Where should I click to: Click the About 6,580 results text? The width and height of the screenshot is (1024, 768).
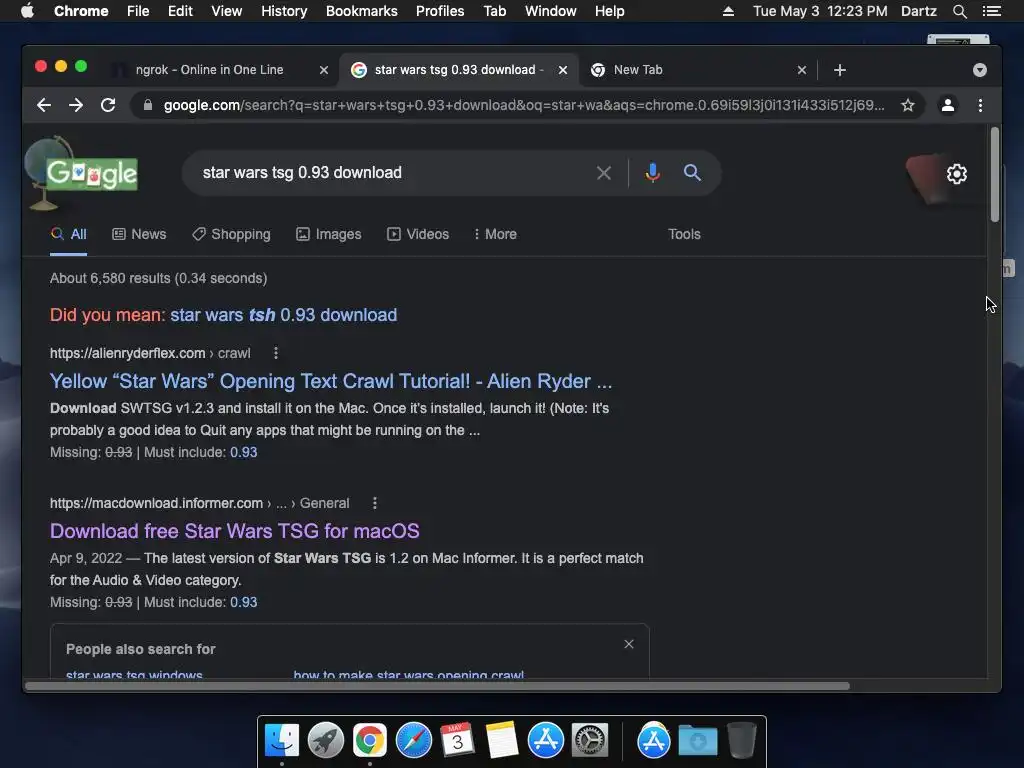(159, 279)
